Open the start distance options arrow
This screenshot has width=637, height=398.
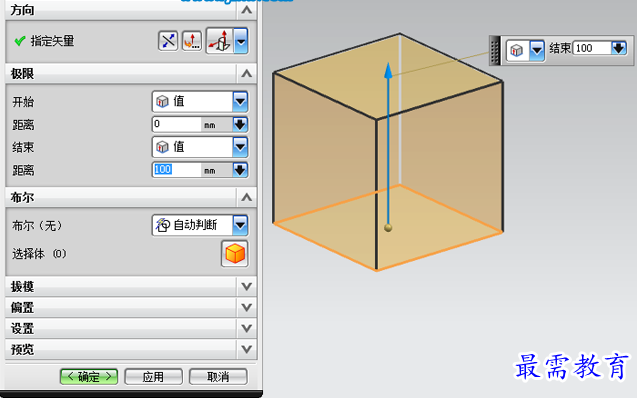pos(240,124)
